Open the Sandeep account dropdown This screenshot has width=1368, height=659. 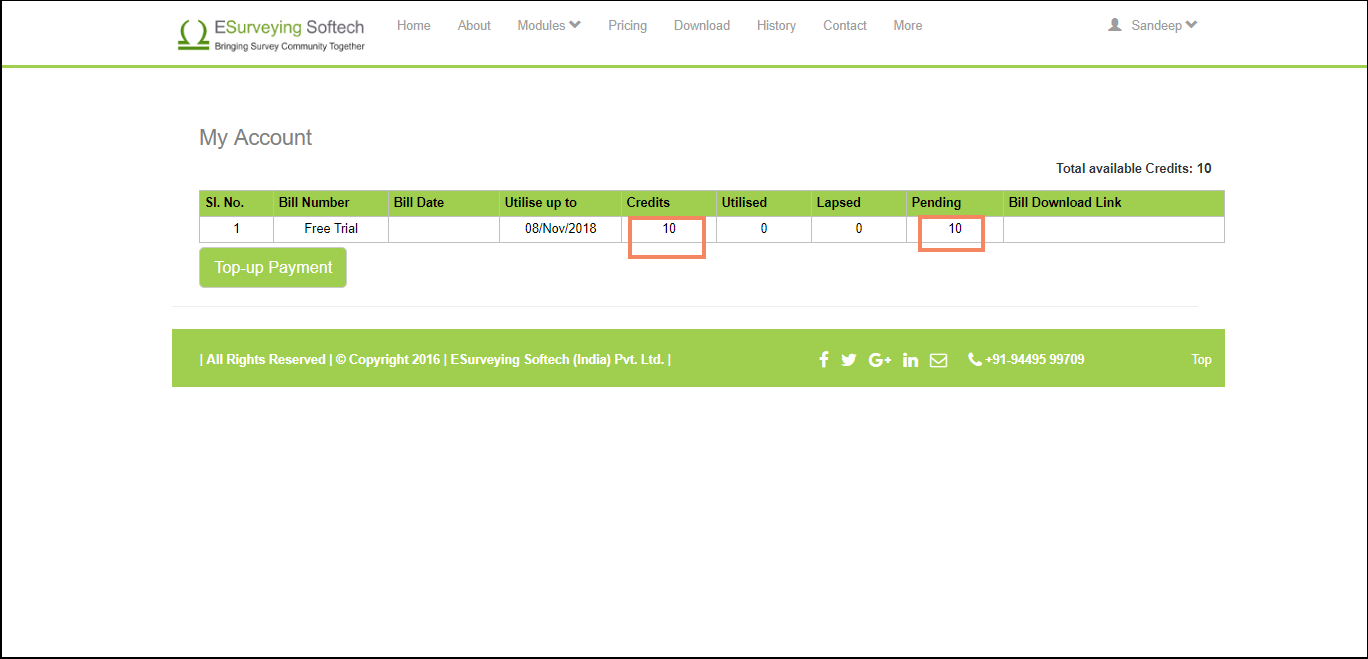point(1164,25)
